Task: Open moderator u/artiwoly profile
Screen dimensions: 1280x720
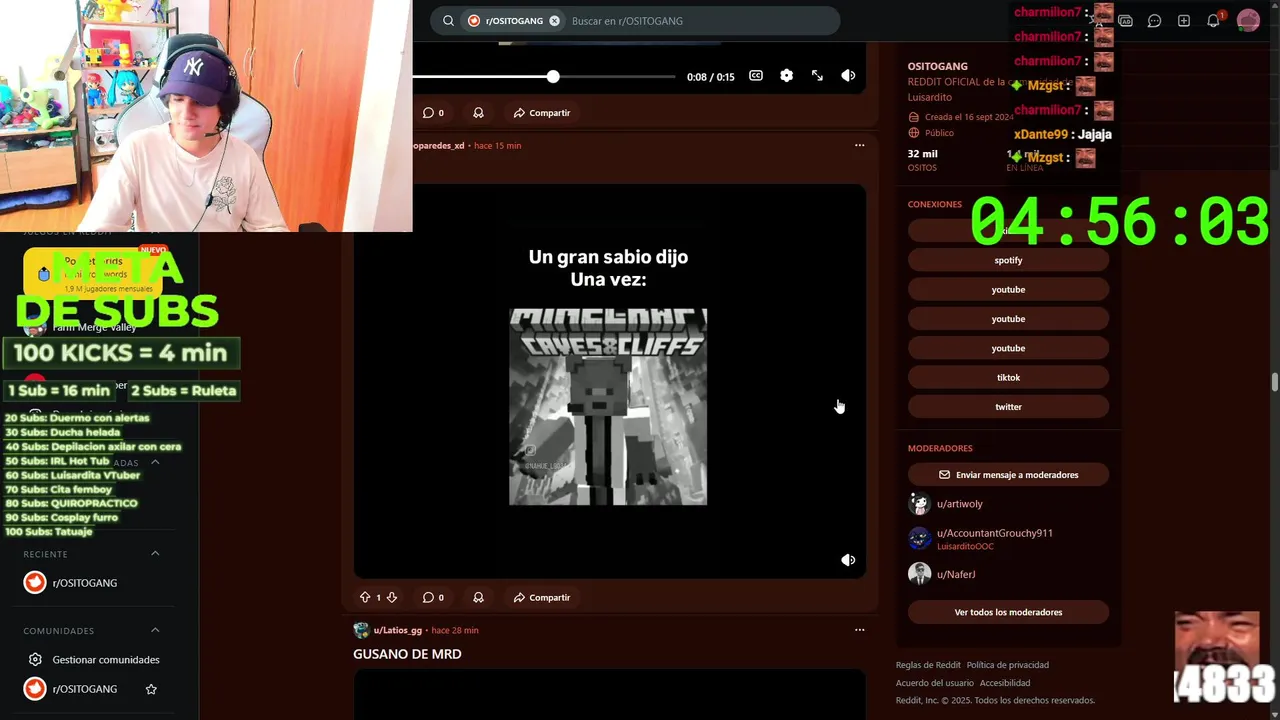Action: click(959, 504)
